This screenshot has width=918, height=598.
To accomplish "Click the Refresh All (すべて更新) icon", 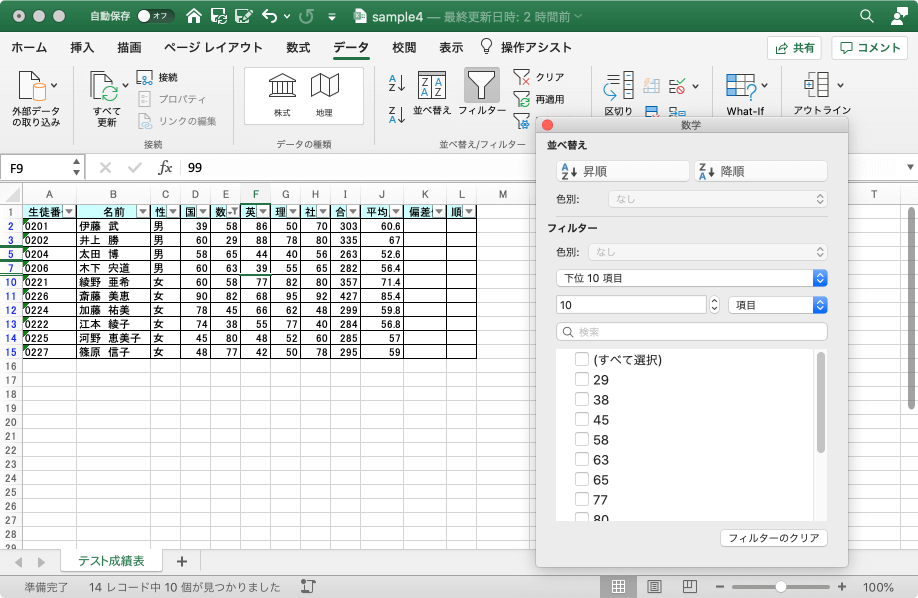I will pos(105,87).
